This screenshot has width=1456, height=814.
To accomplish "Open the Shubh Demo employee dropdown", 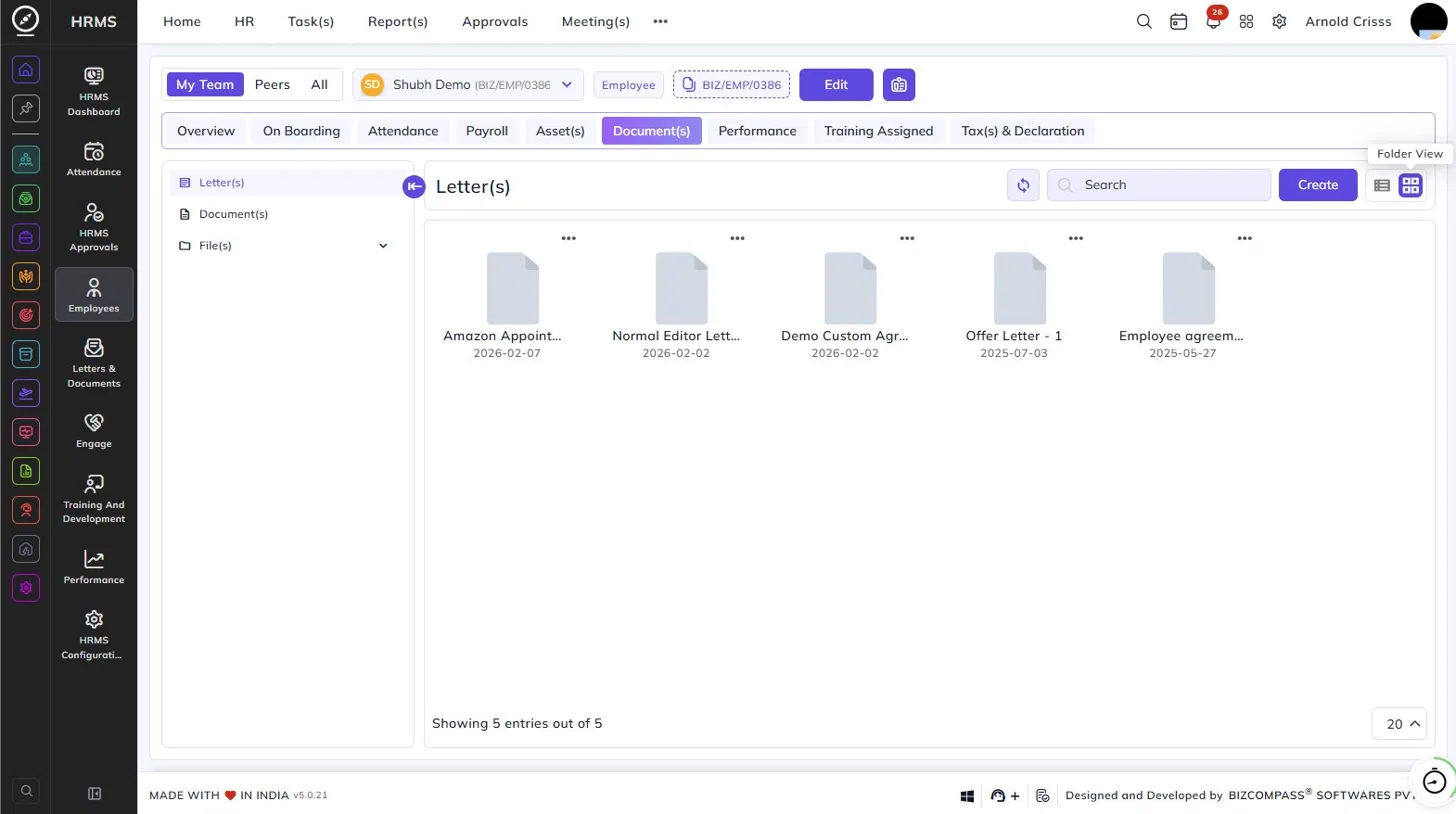I will pos(468,85).
